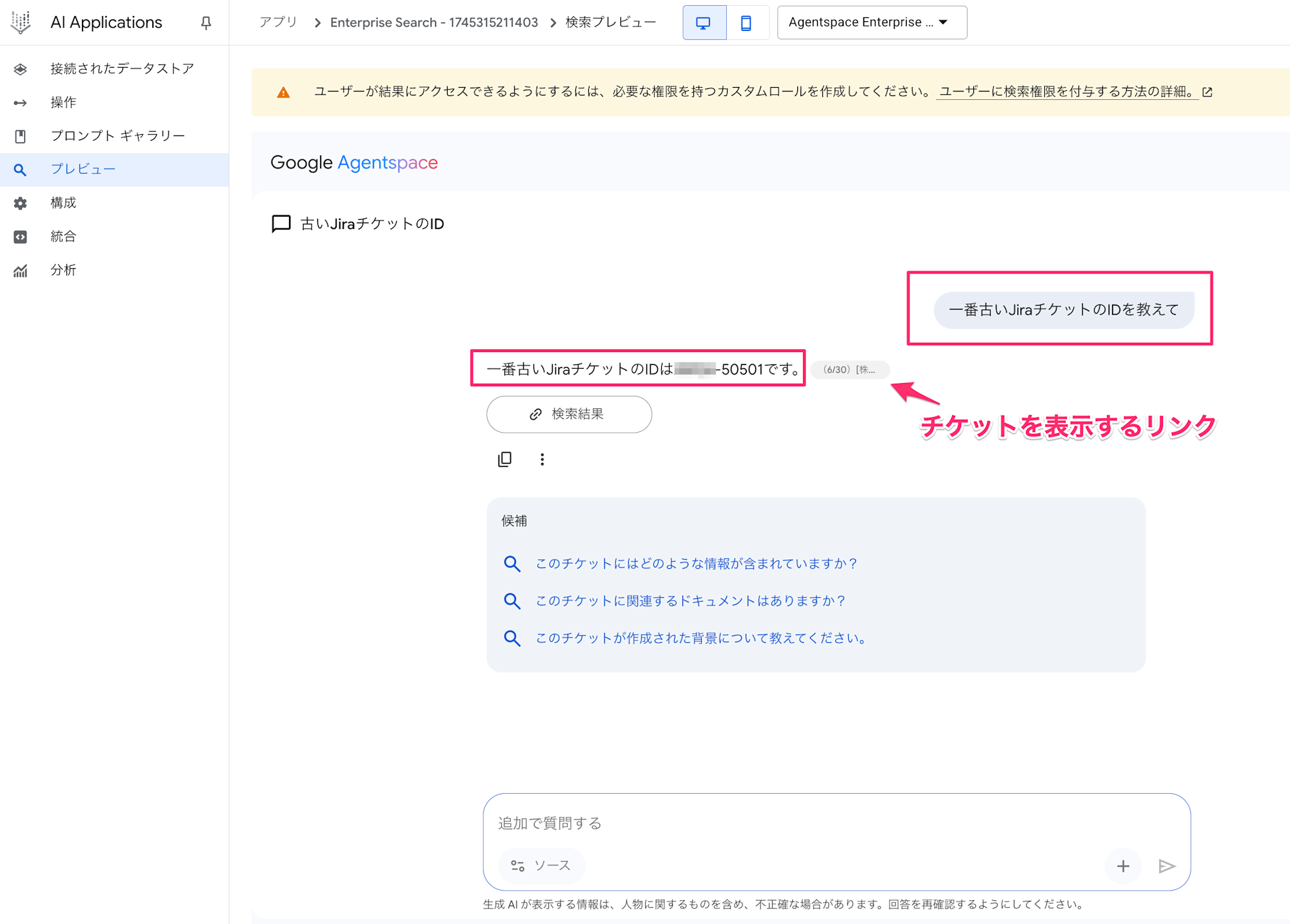
Task: Go to アプリ breadcrumb
Action: (278, 22)
